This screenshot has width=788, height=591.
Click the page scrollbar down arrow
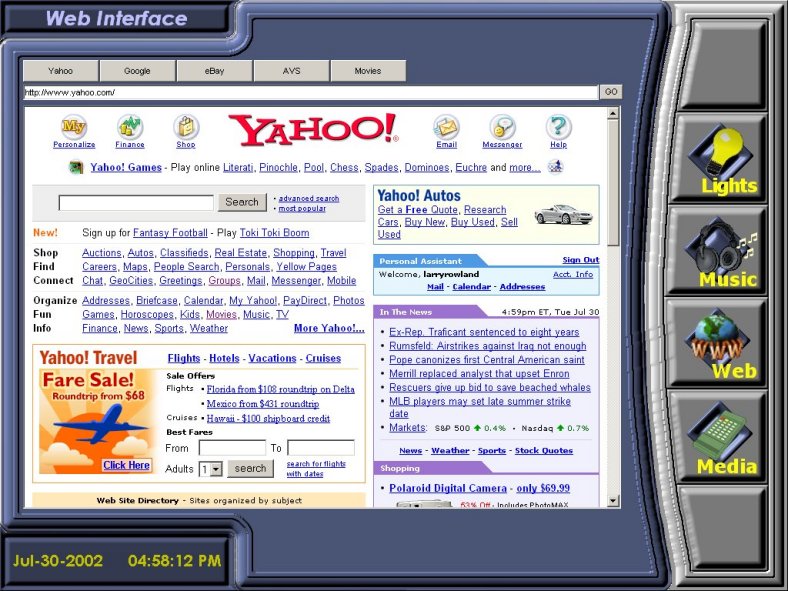point(613,501)
